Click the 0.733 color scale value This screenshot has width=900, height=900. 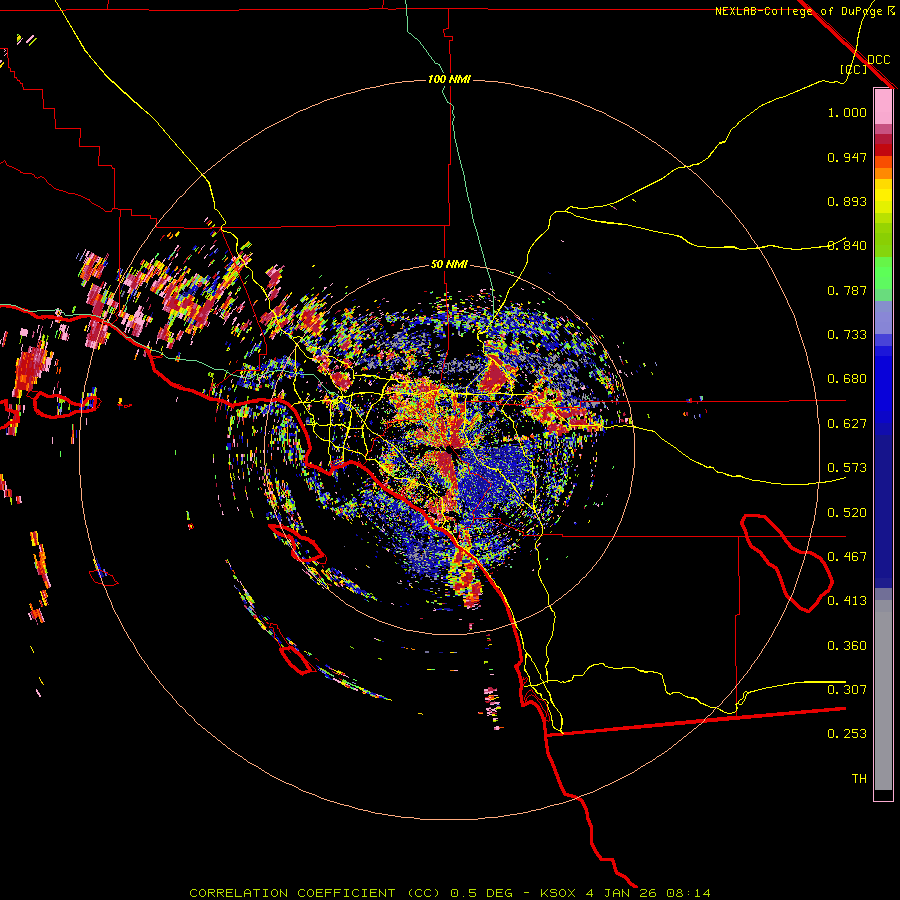coord(847,335)
